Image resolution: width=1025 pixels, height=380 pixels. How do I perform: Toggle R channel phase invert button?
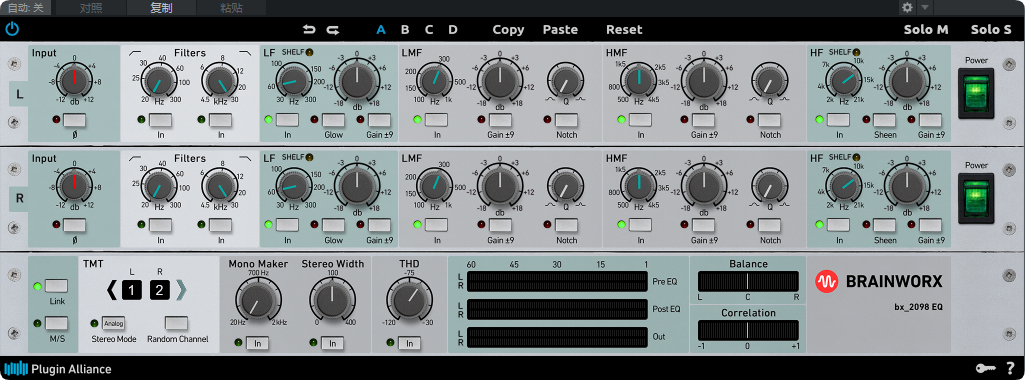[x=75, y=226]
